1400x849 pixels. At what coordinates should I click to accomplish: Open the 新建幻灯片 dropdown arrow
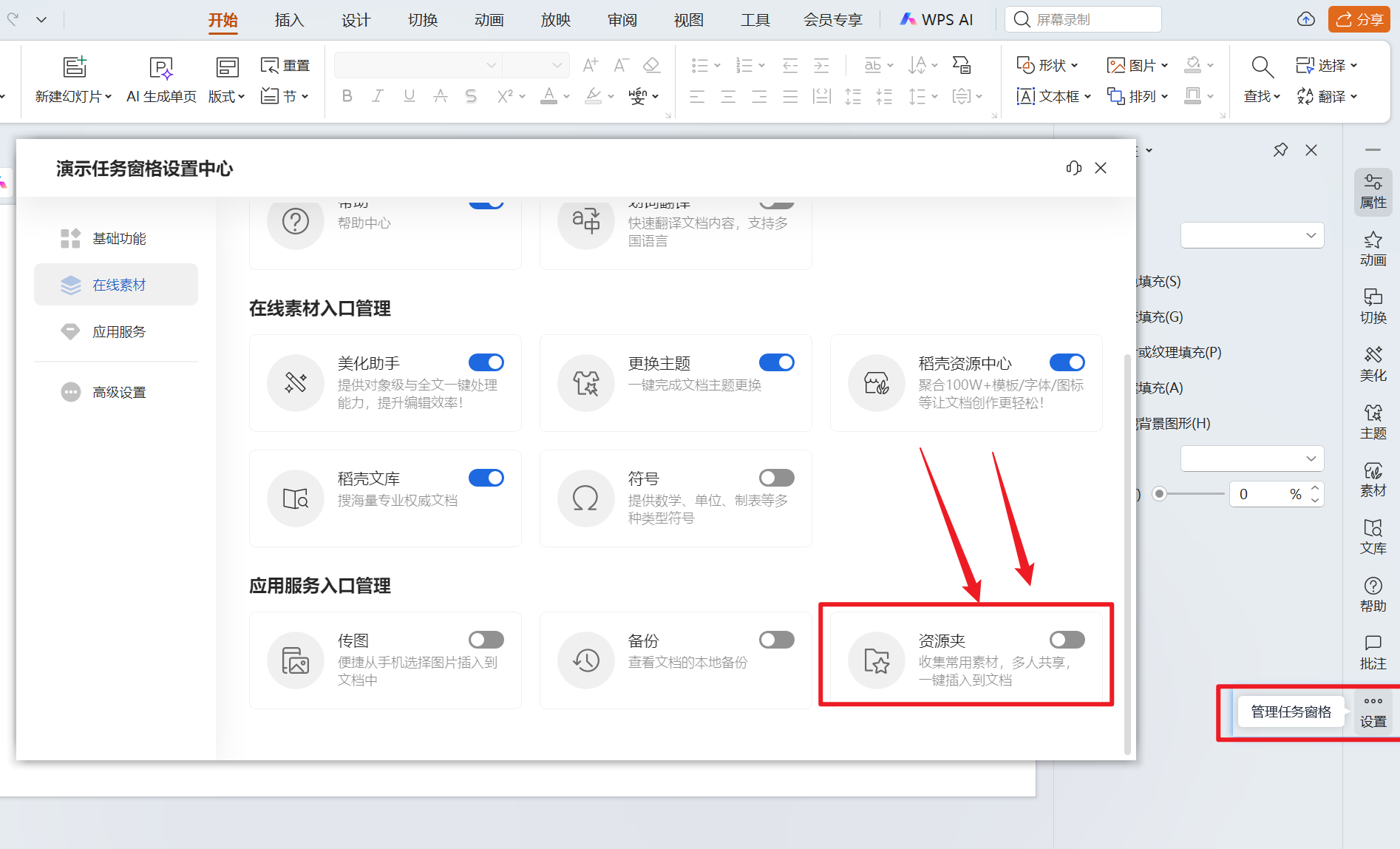[x=108, y=97]
